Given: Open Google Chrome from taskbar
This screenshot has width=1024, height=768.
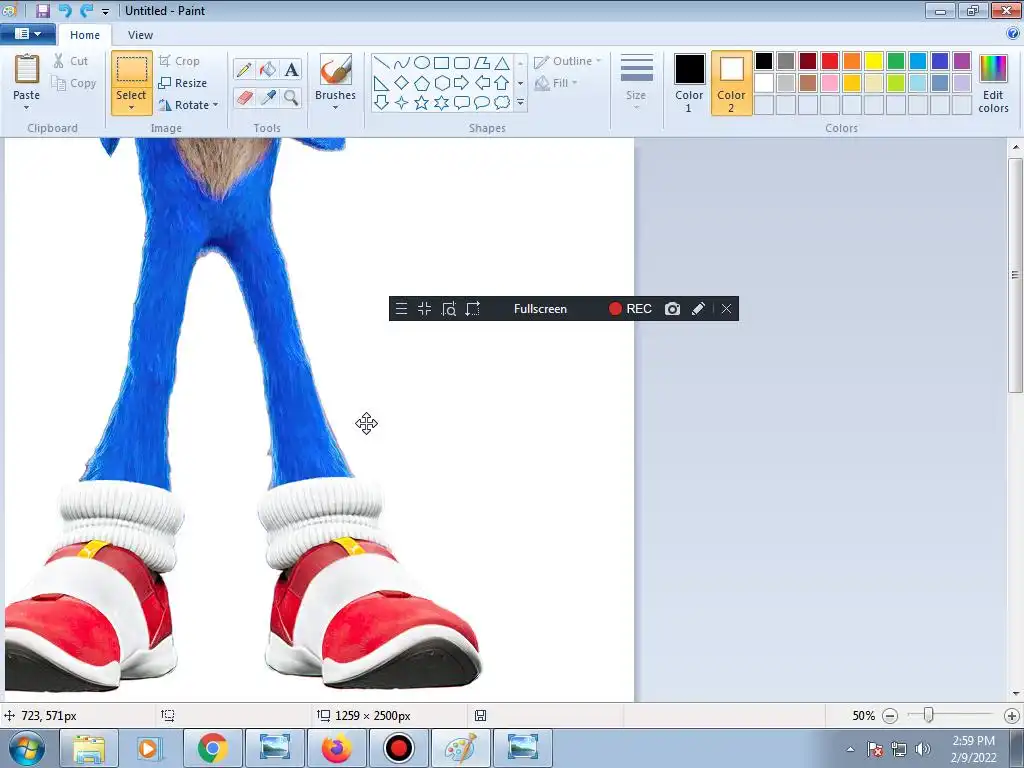Looking at the screenshot, I should pos(212,748).
